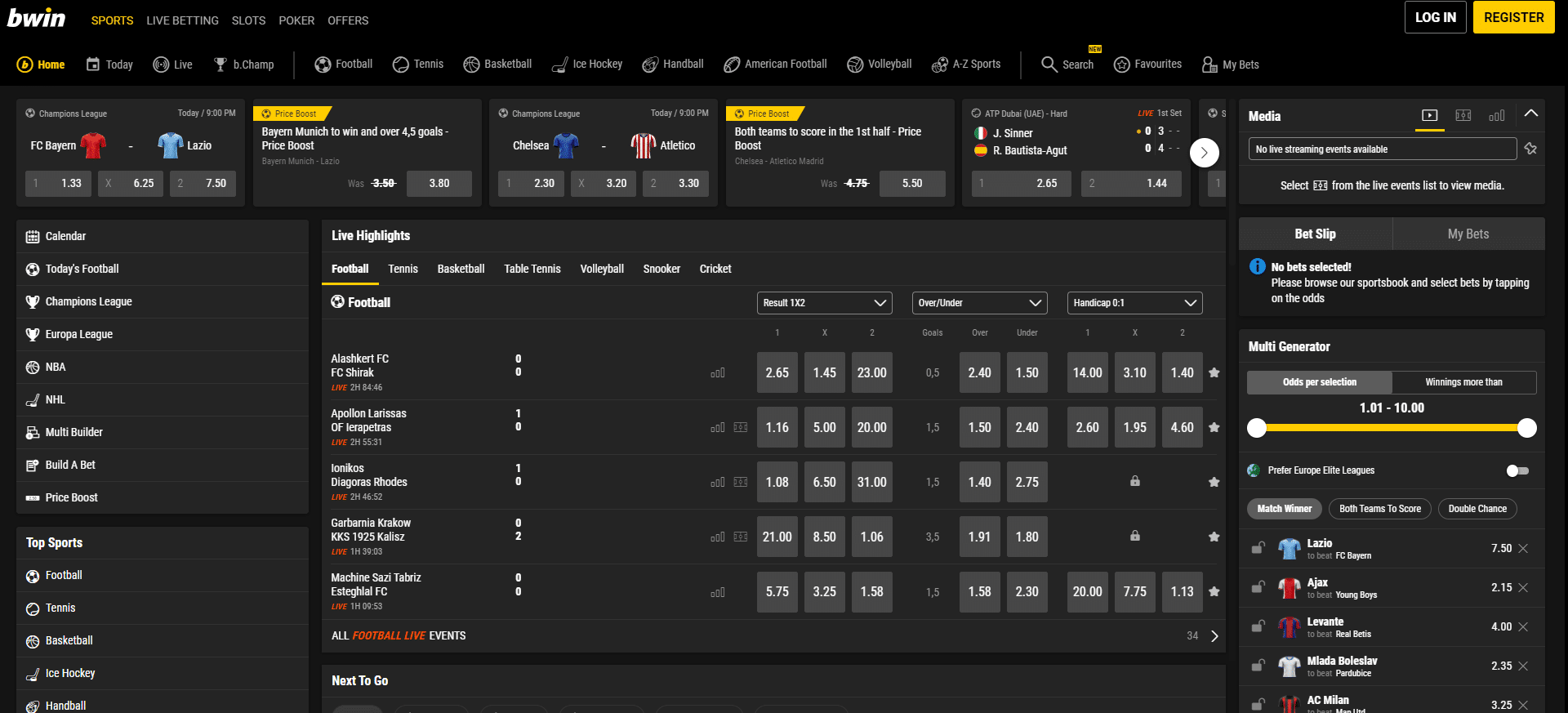Select the Ice Hockey stick icon
1568x713 pixels.
[x=559, y=65]
